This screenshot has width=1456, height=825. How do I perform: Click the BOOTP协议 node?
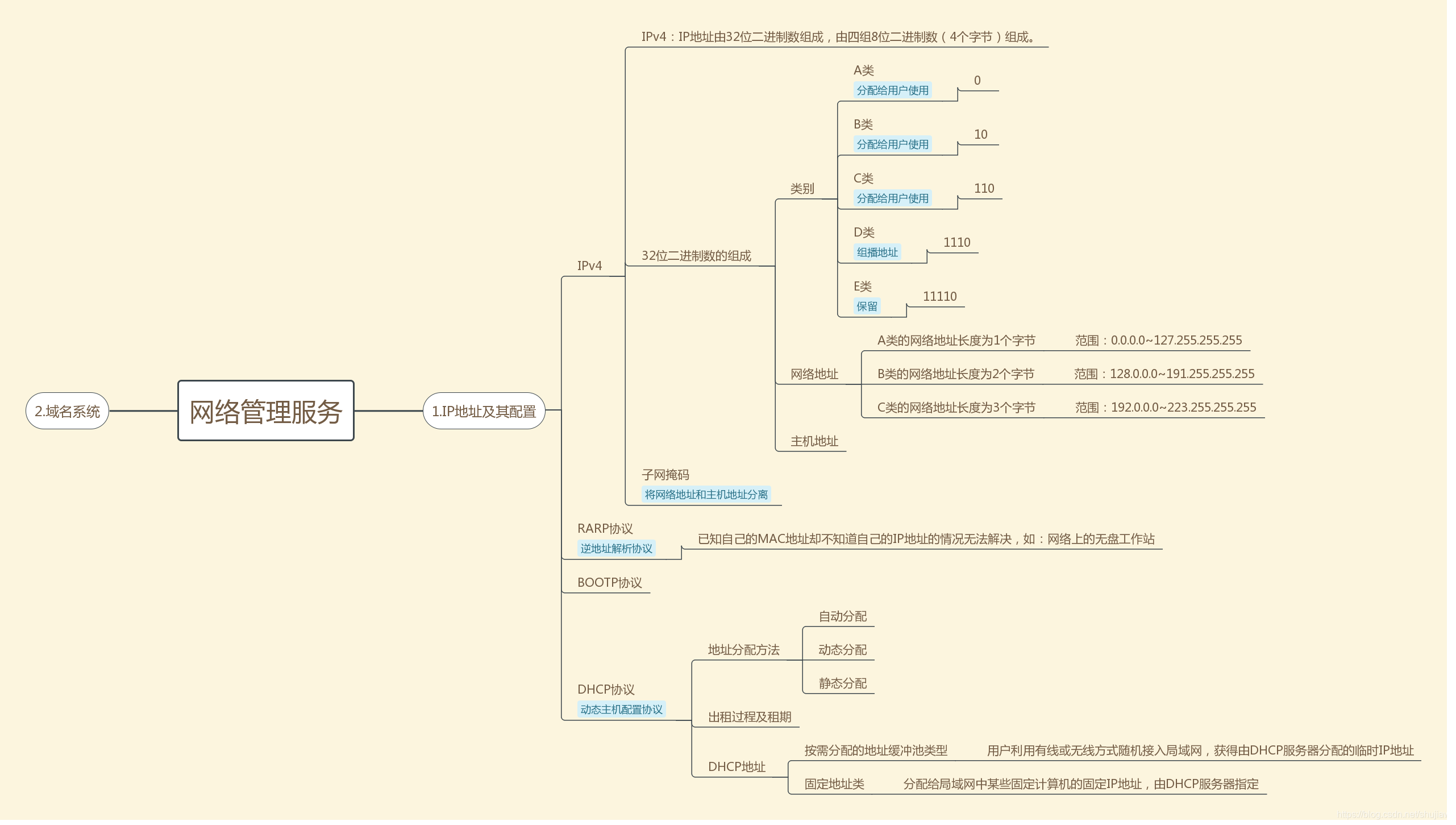pos(609,583)
